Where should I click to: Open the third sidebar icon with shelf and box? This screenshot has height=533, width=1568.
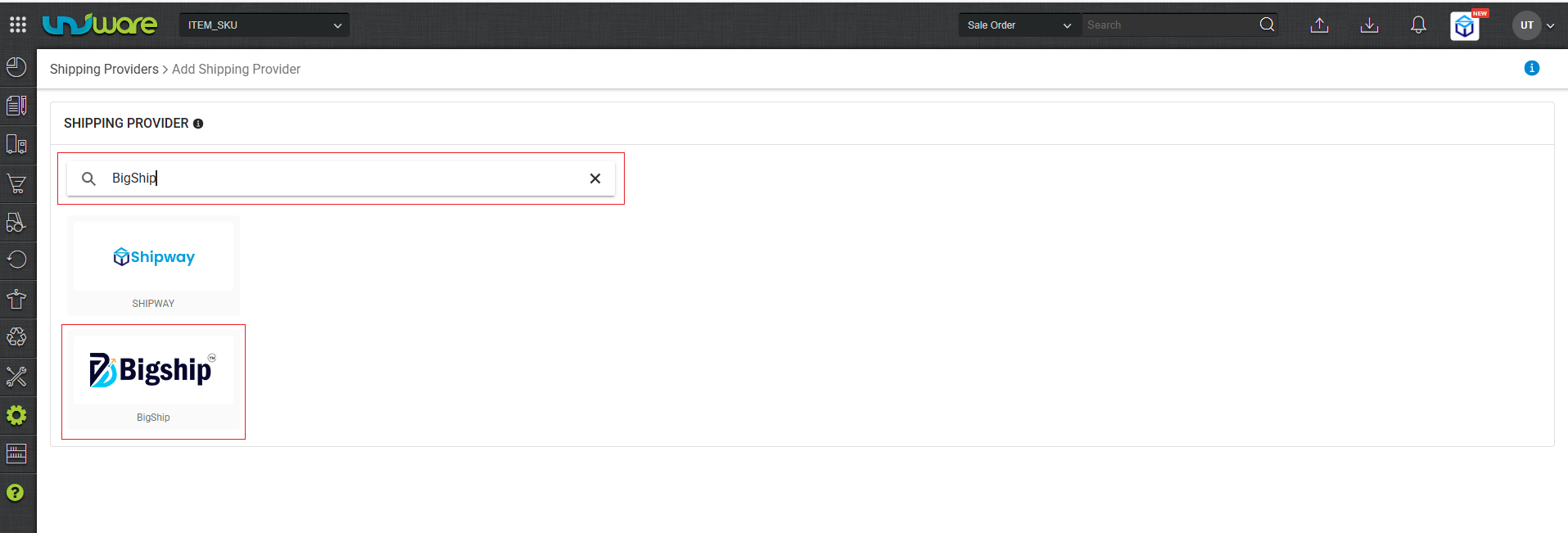click(16, 145)
